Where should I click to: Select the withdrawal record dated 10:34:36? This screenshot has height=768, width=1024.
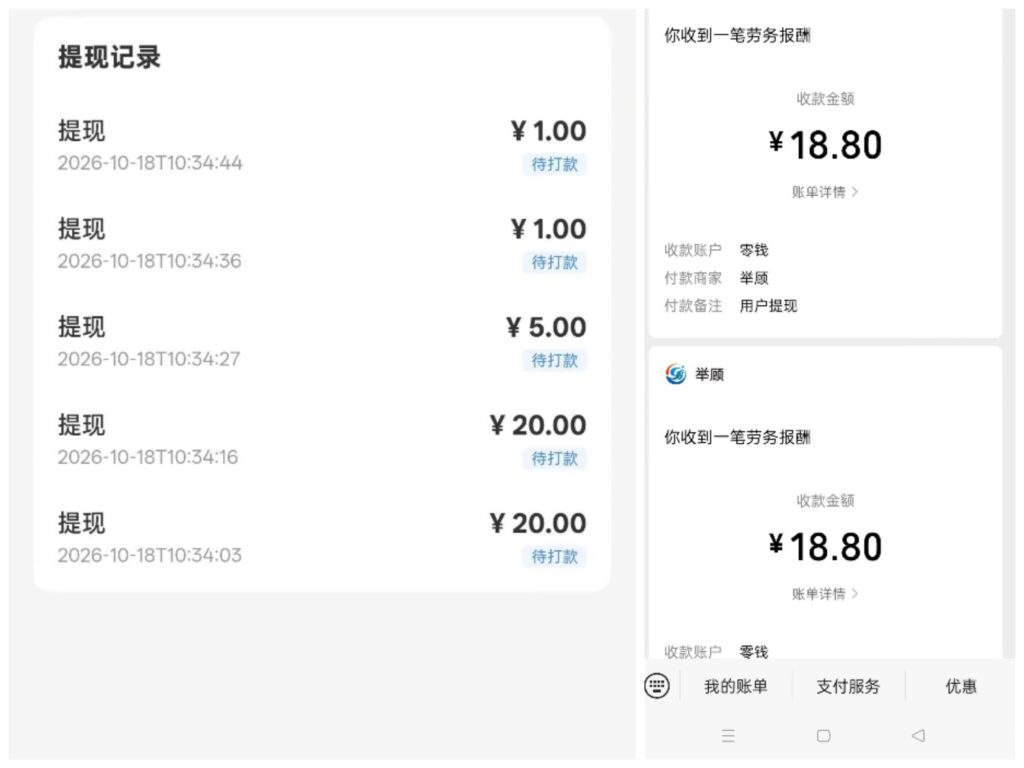[x=322, y=244]
